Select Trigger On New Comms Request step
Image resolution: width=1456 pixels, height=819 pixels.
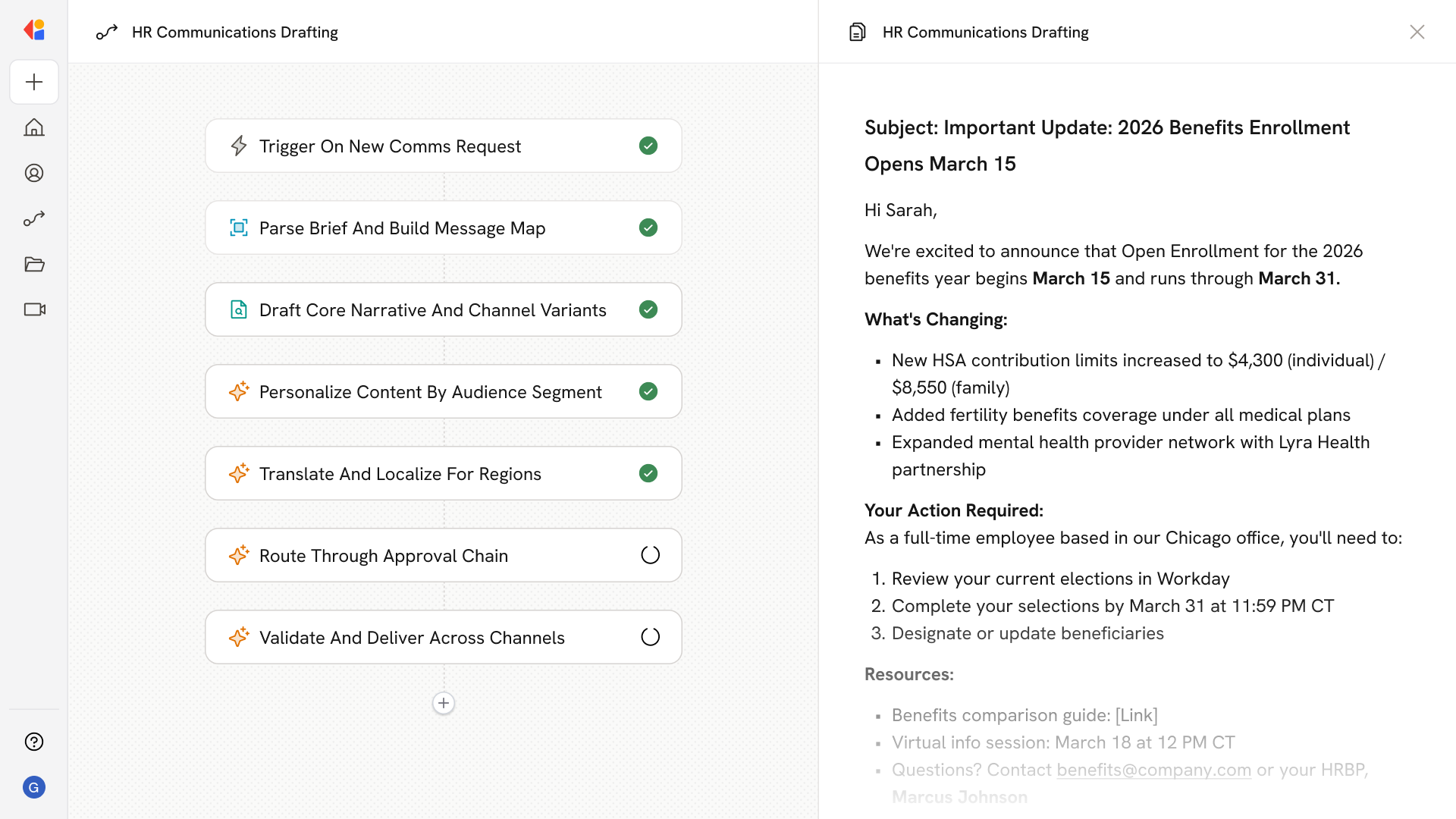click(390, 146)
